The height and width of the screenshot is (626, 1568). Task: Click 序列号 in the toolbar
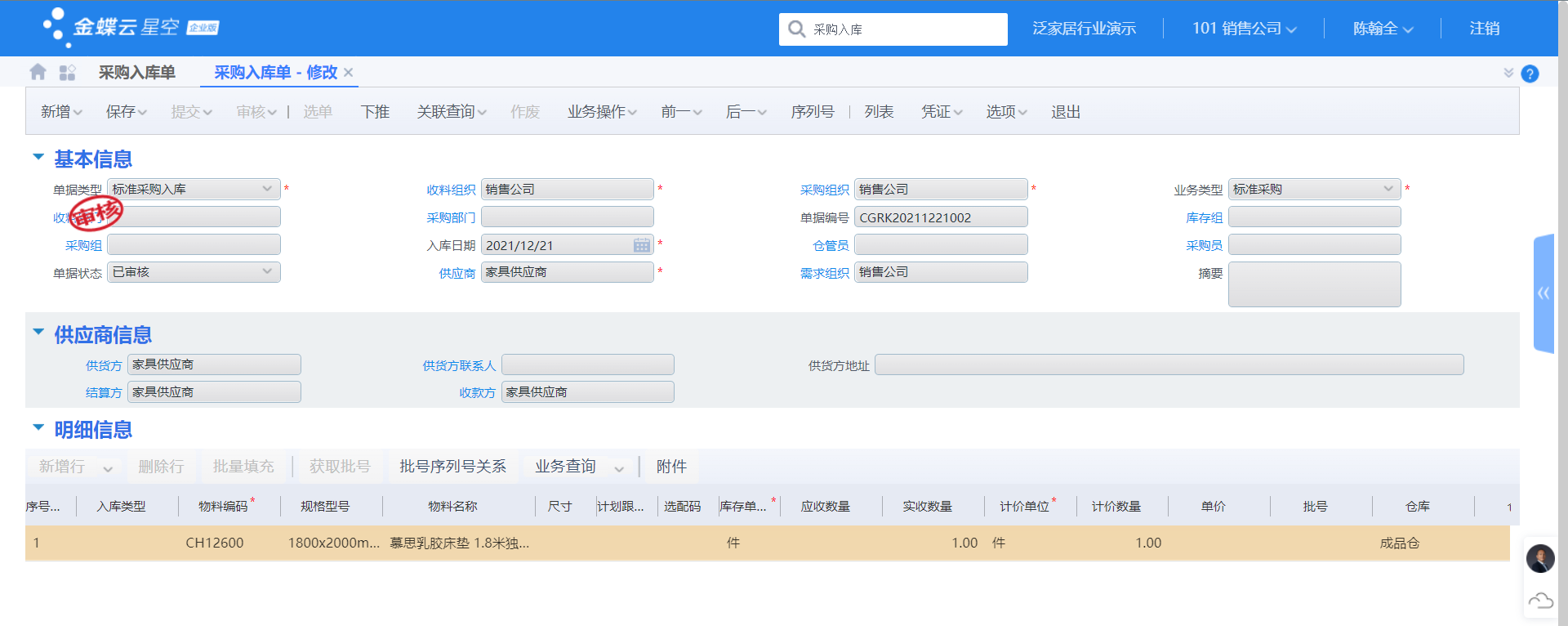[x=813, y=112]
